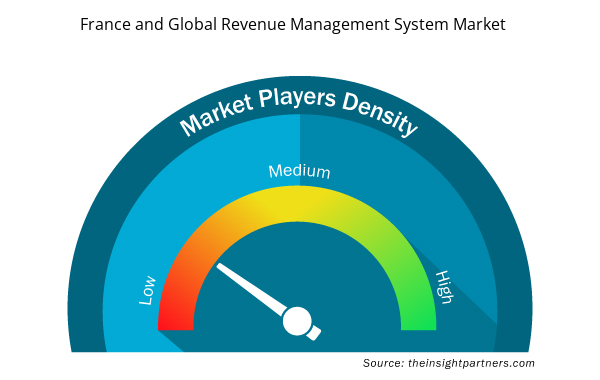Click the 'High' label
600x380 pixels.
(x=445, y=287)
